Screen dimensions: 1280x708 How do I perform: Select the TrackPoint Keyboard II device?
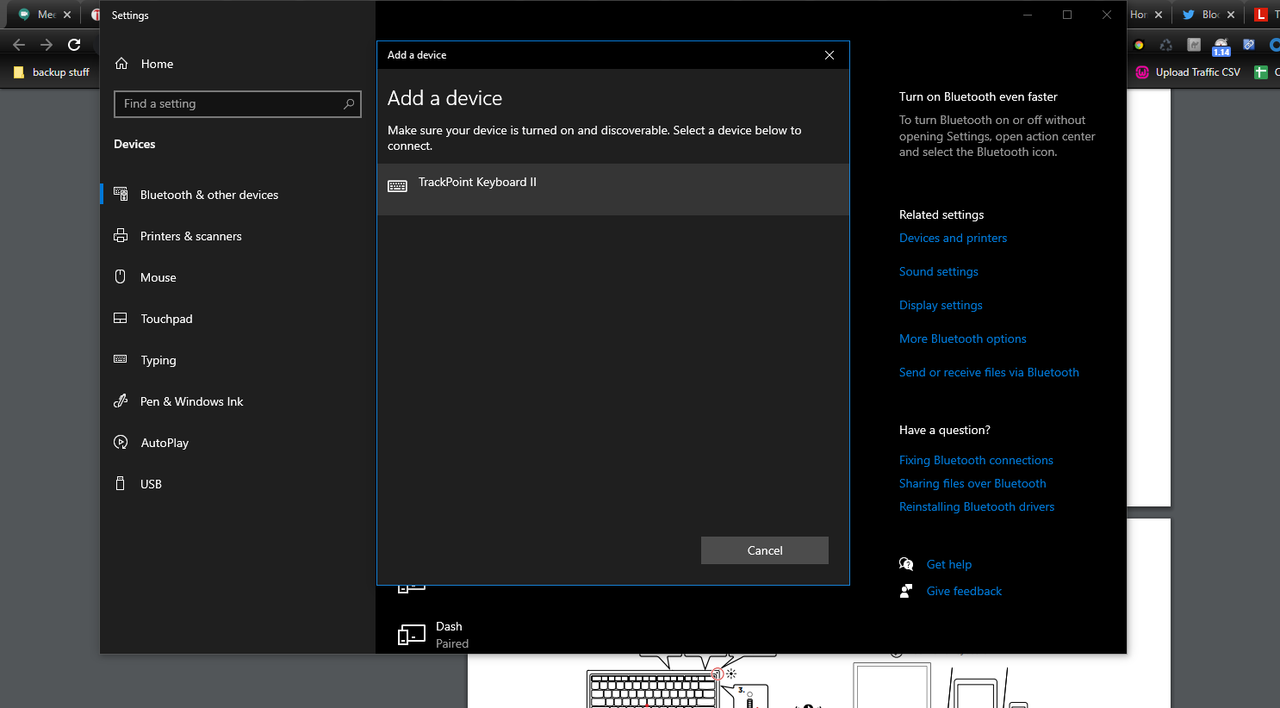613,189
